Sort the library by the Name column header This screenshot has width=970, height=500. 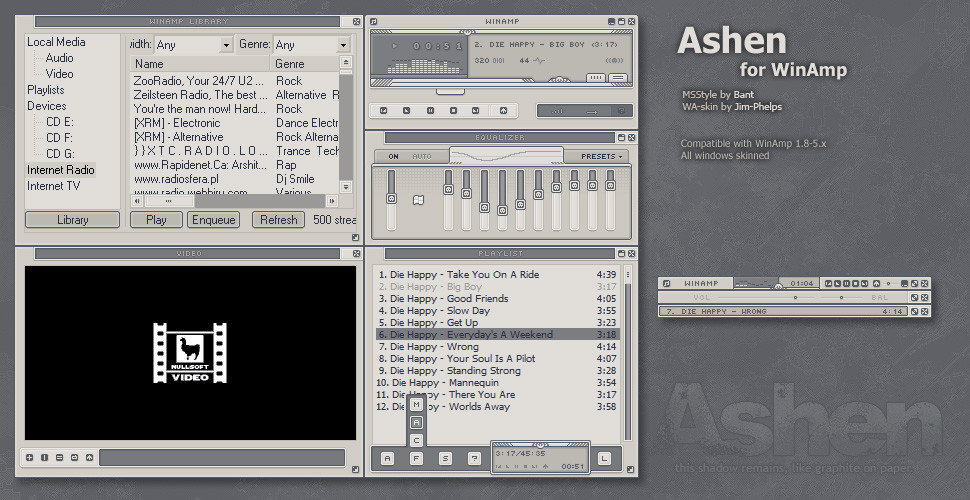pyautogui.click(x=200, y=64)
